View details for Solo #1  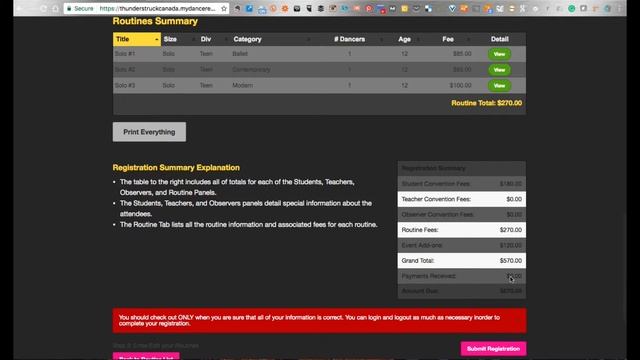(499, 54)
